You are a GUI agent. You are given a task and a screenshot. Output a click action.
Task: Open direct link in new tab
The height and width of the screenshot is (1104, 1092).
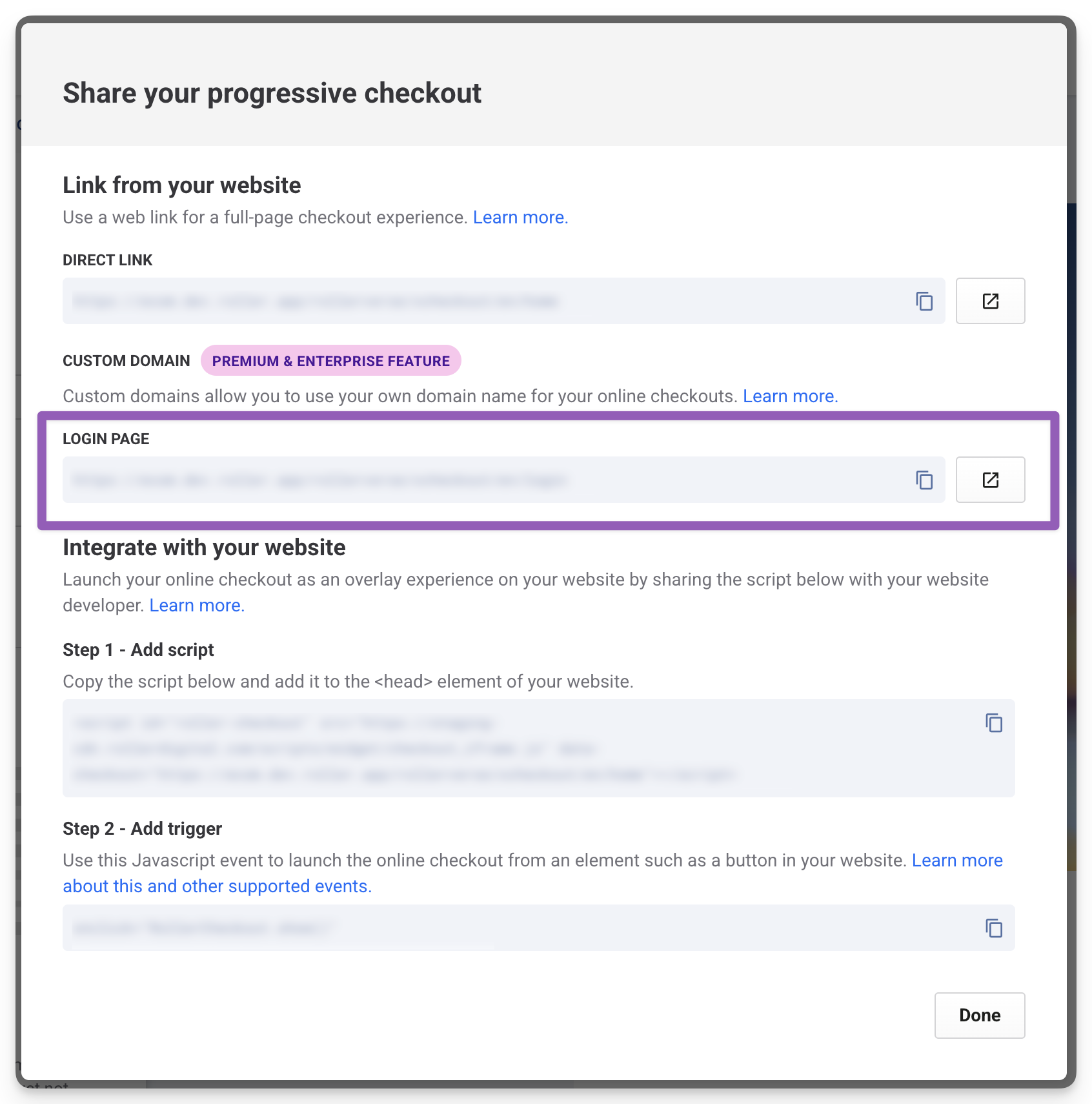pos(990,302)
